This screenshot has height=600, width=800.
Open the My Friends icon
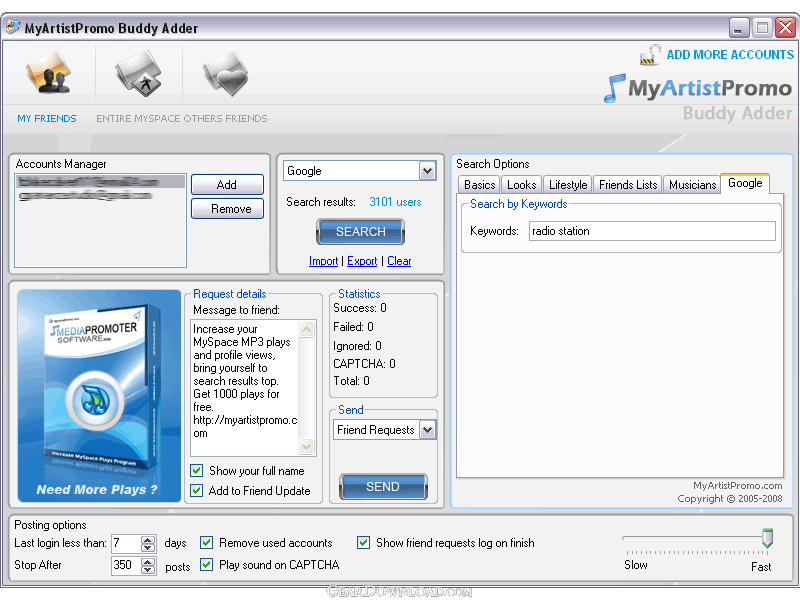click(48, 73)
